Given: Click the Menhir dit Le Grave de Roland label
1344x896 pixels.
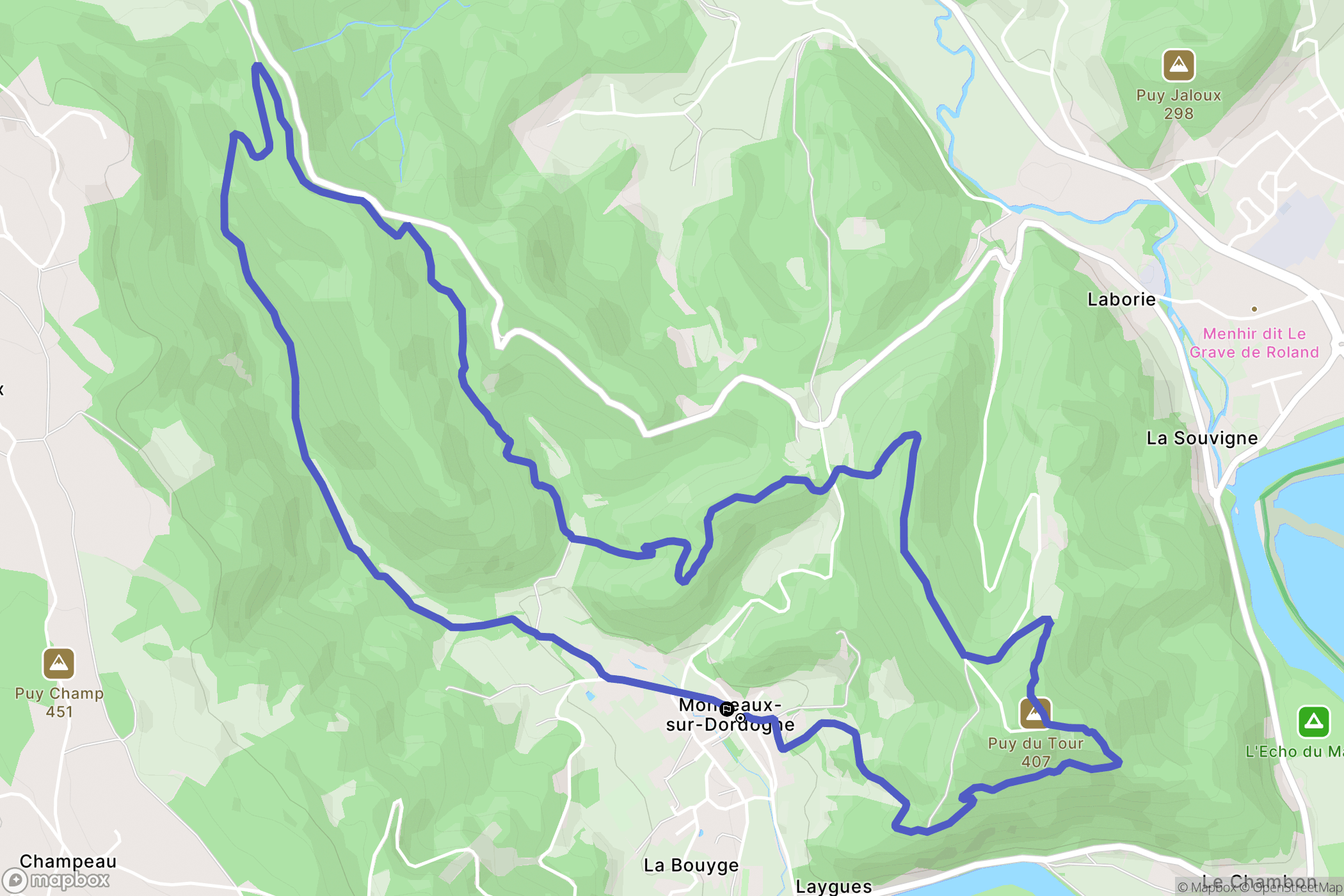Looking at the screenshot, I should pyautogui.click(x=1254, y=343).
